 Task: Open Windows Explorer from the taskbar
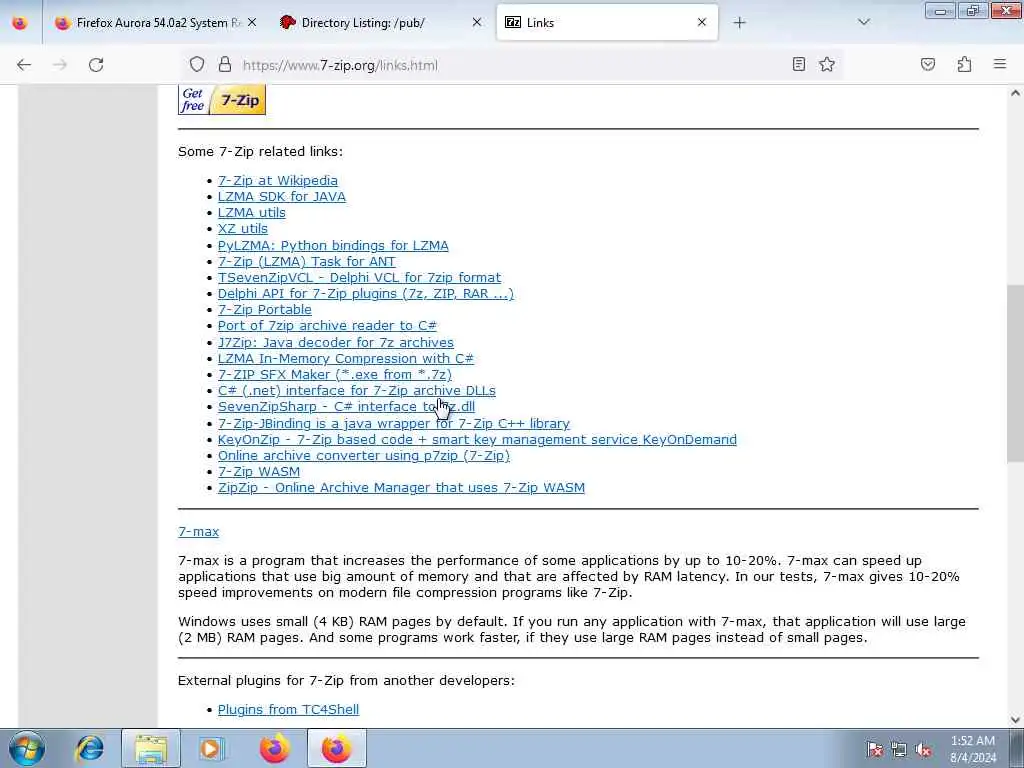(151, 748)
